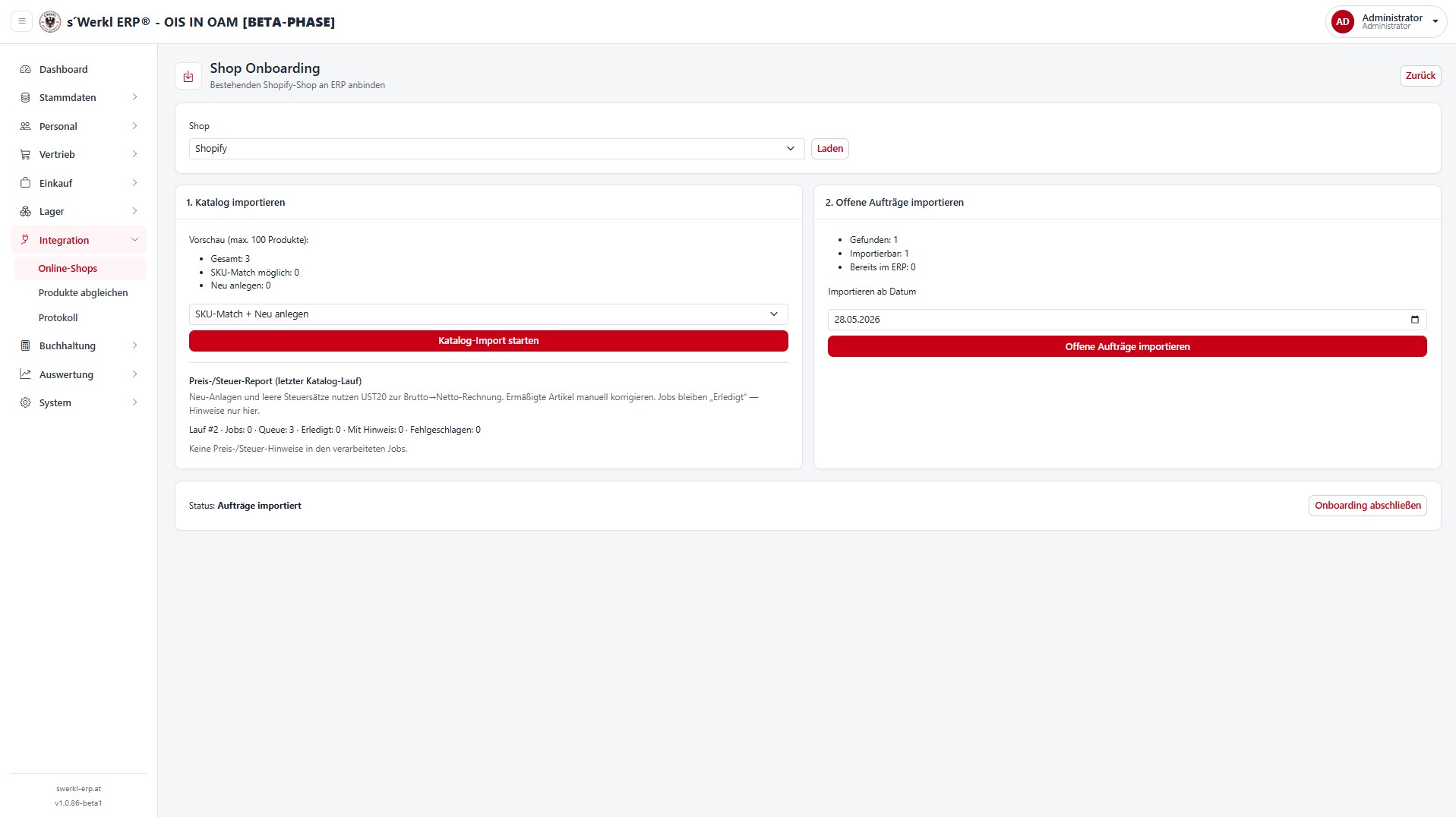Screen dimensions: 1456x817
Task: Open the SKU-Match + Neu anlegen dropdown
Action: (488, 314)
